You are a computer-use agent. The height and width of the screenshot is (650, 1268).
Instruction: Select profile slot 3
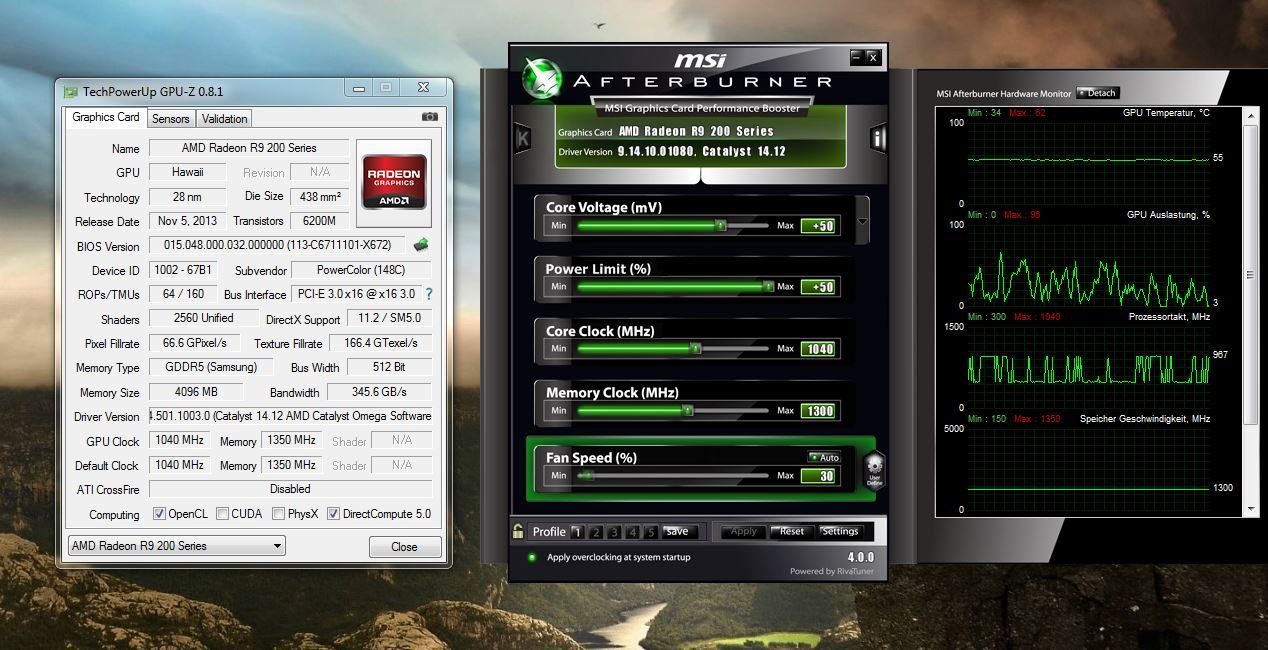click(x=614, y=532)
